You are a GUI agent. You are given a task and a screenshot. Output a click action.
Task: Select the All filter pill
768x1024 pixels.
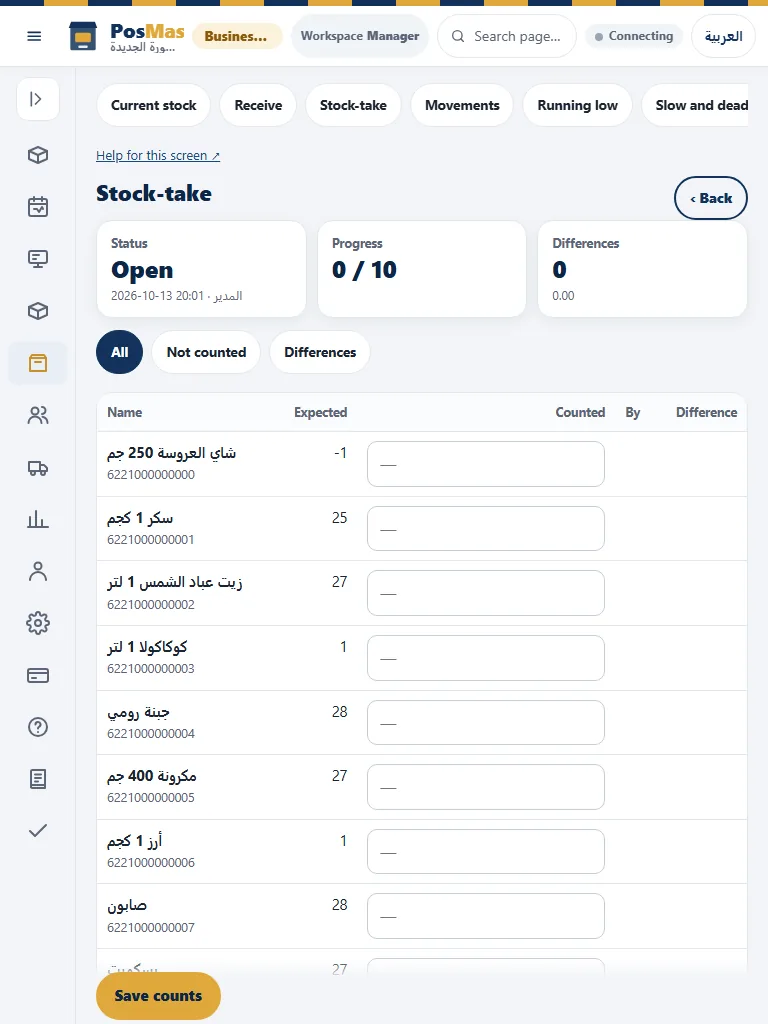pyautogui.click(x=120, y=352)
